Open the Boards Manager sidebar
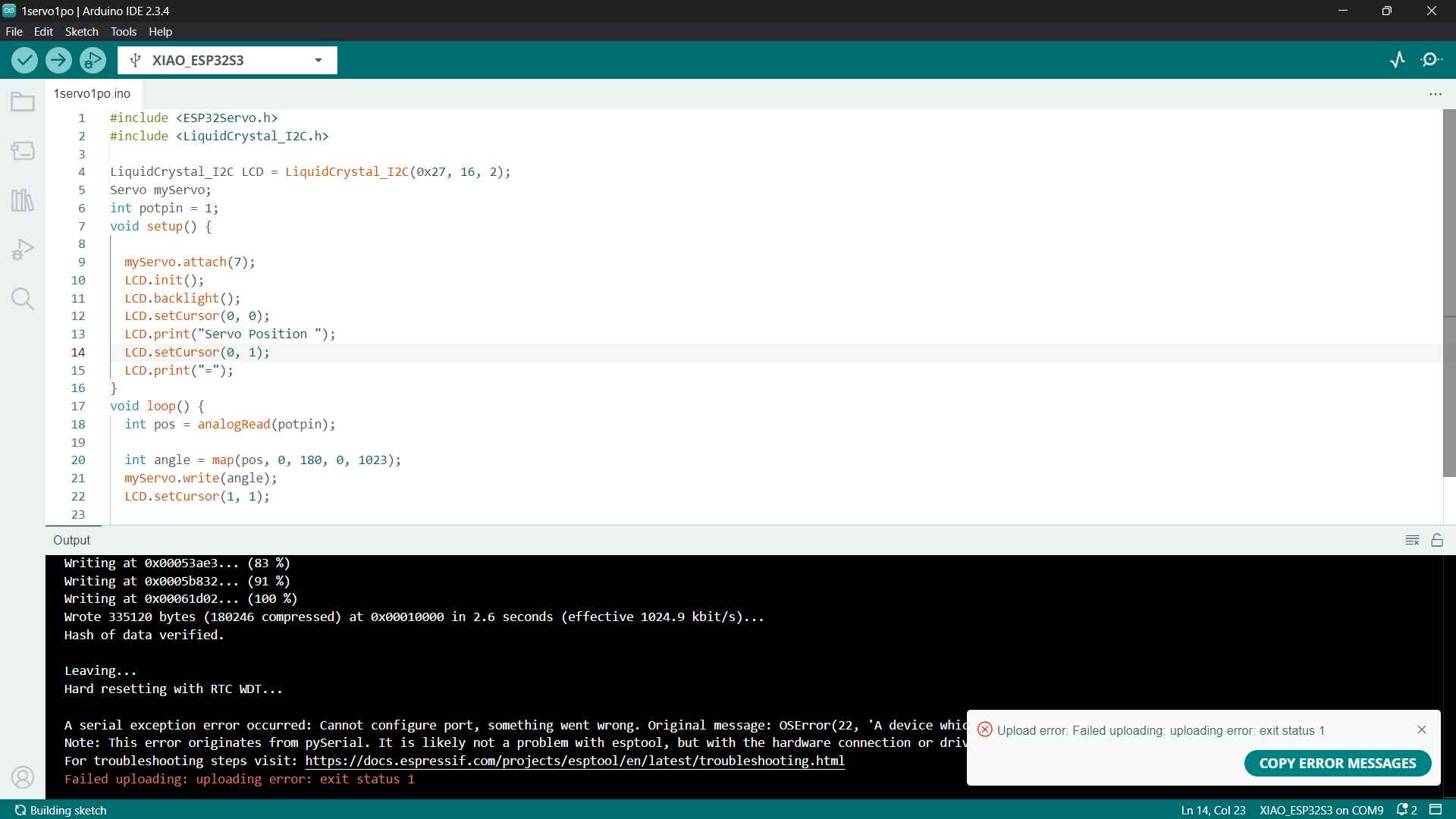 coord(23,151)
